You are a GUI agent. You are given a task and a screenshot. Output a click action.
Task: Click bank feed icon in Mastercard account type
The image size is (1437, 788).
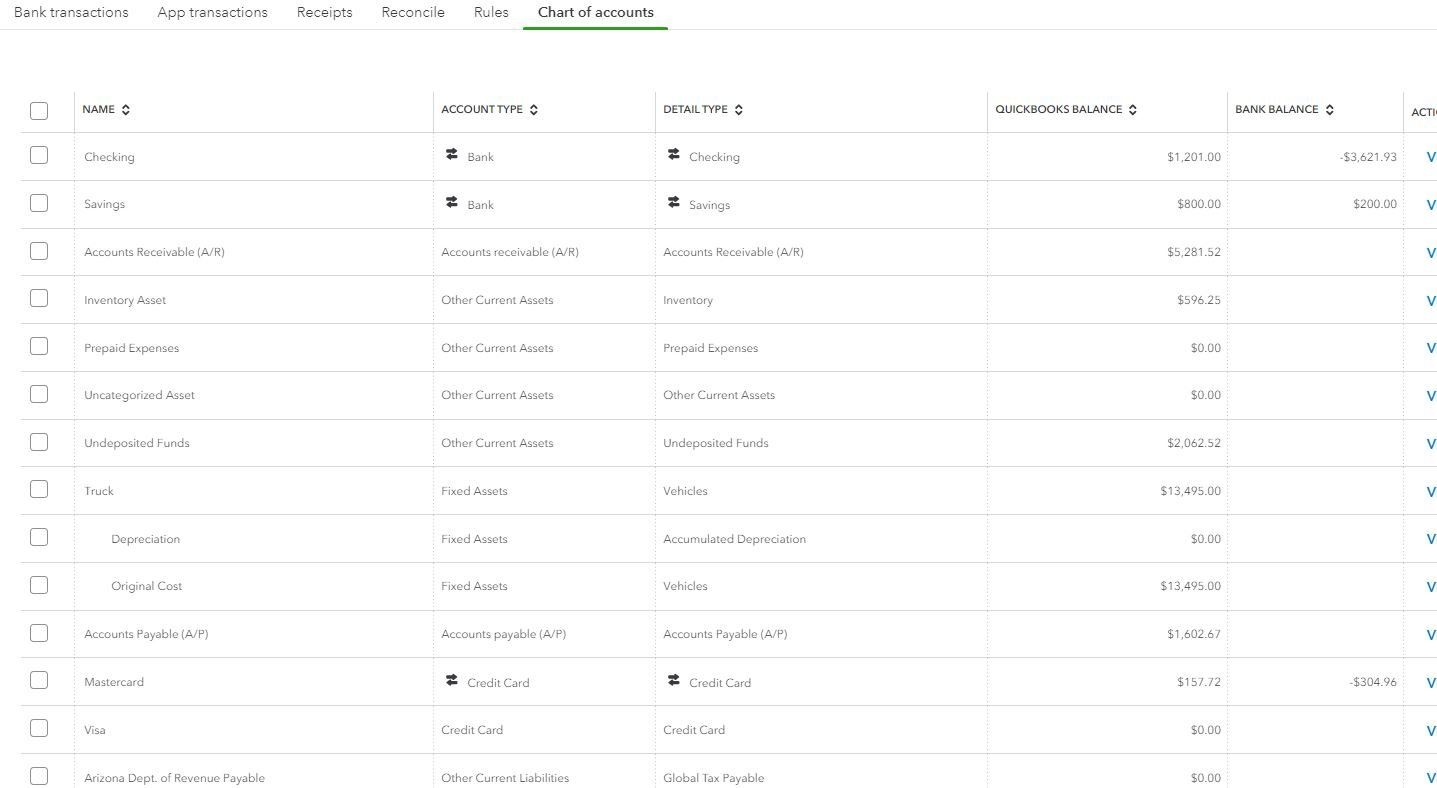[452, 681]
